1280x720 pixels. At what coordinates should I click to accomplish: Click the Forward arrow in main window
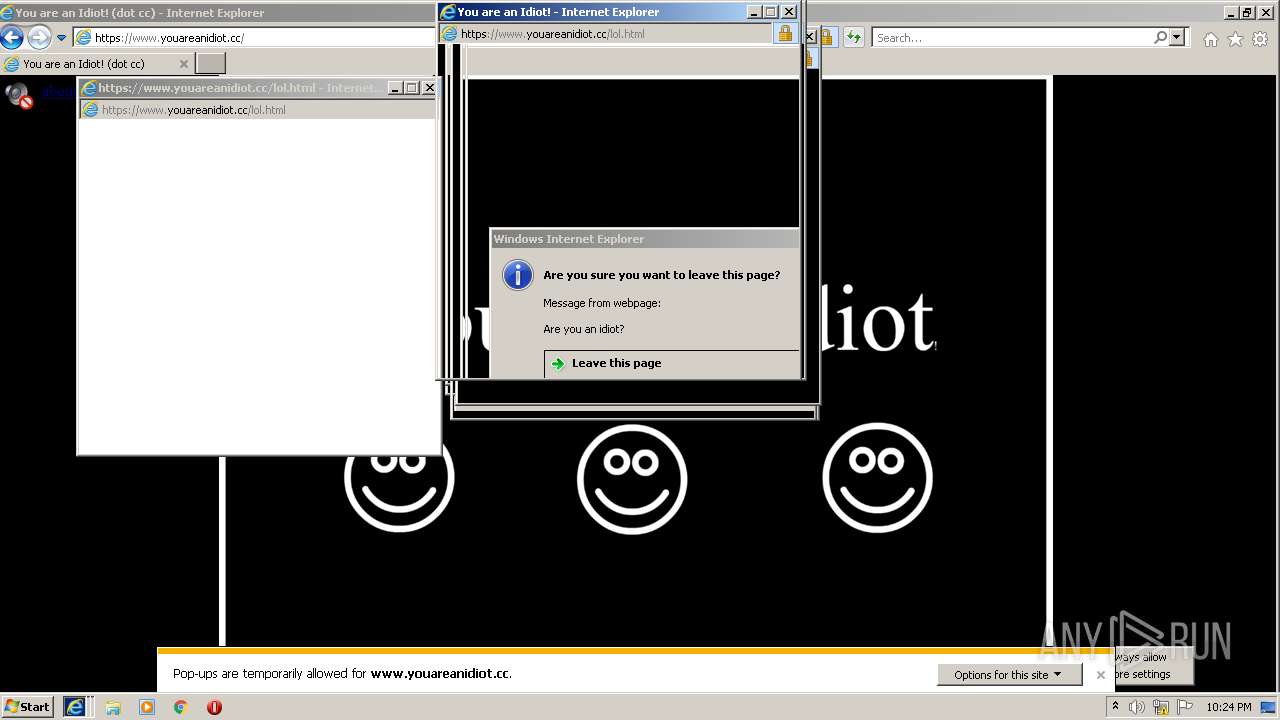[x=39, y=38]
